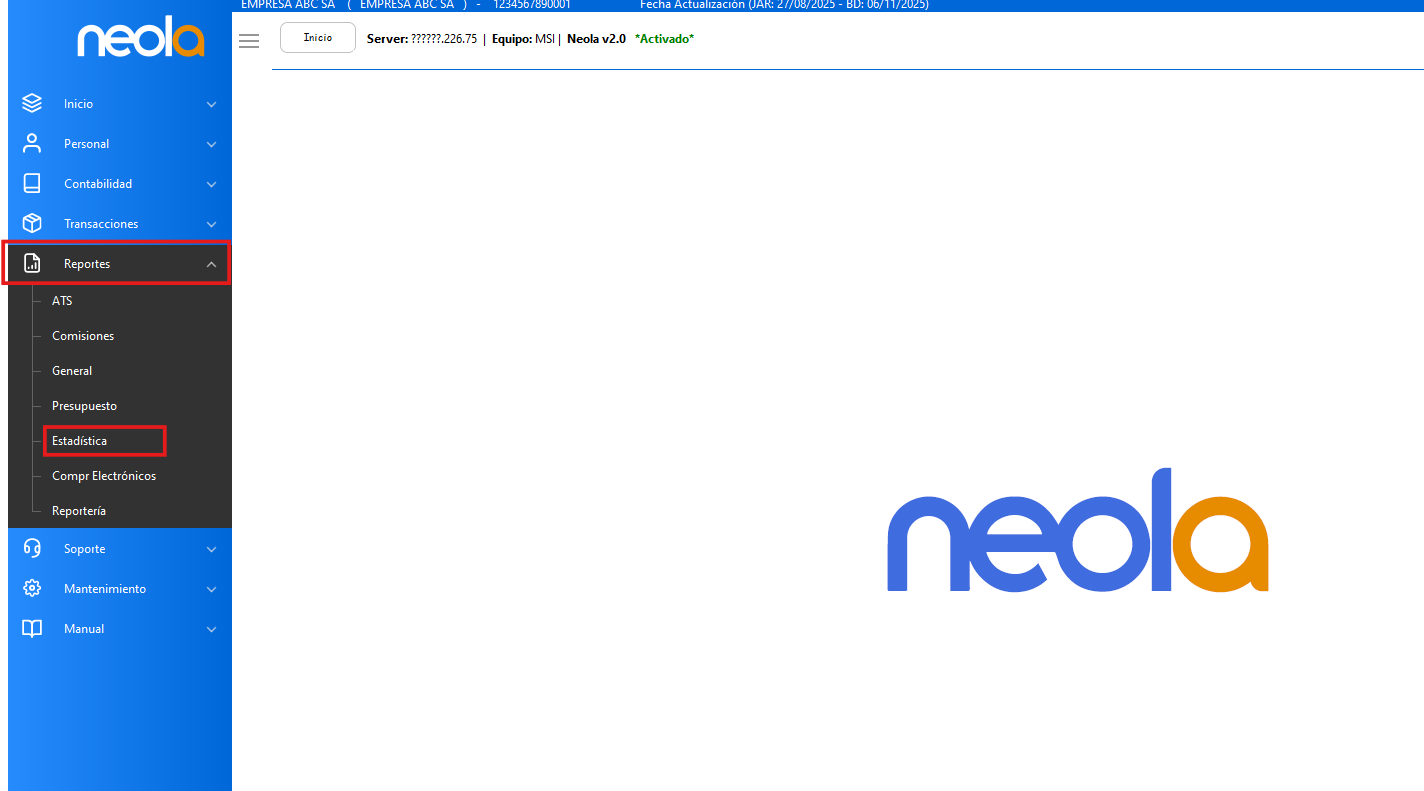1424x791 pixels.
Task: Expand the Contabilidad chevron arrow
Action: point(211,184)
